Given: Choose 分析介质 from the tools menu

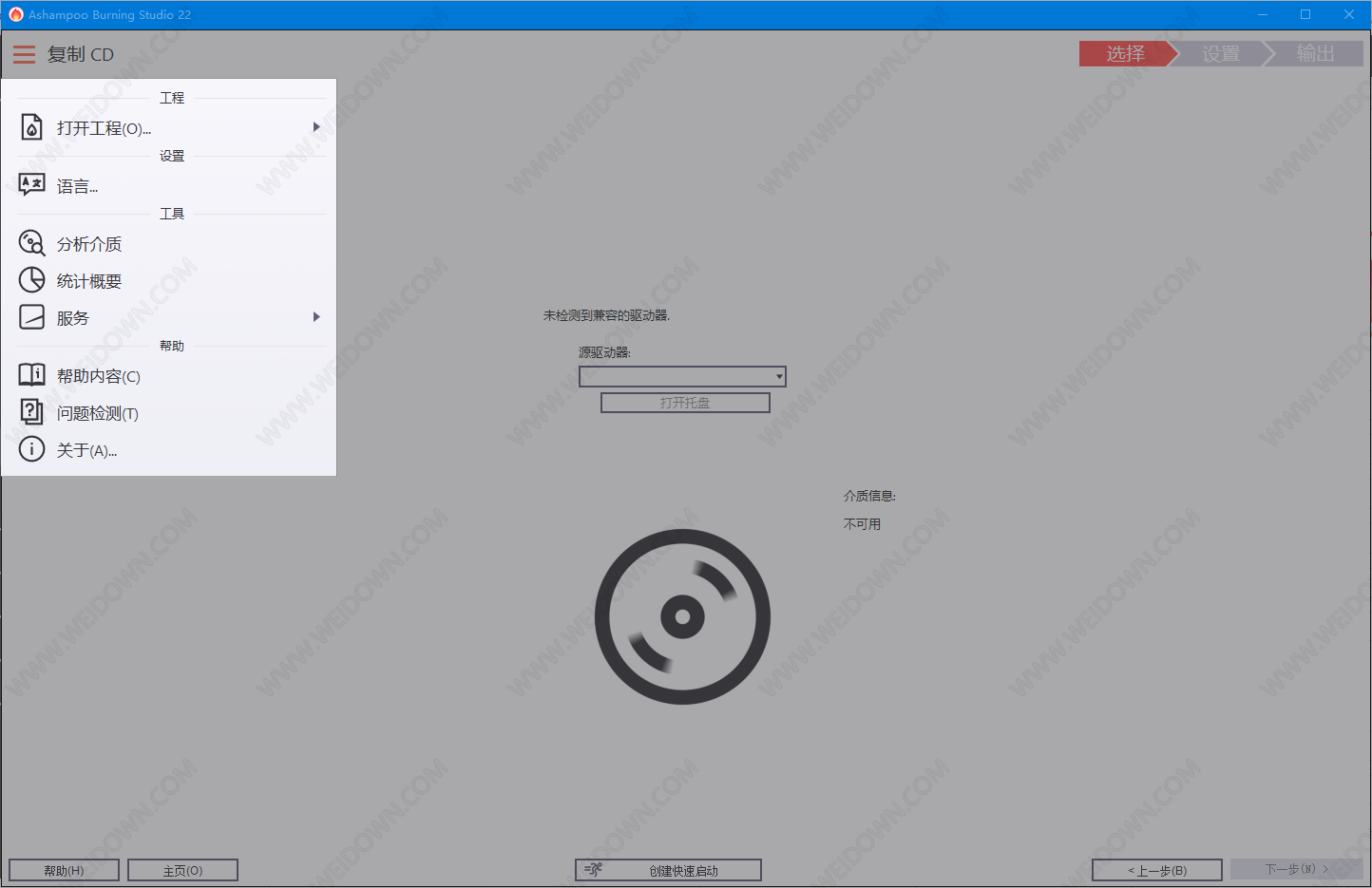Looking at the screenshot, I should coord(169,244).
